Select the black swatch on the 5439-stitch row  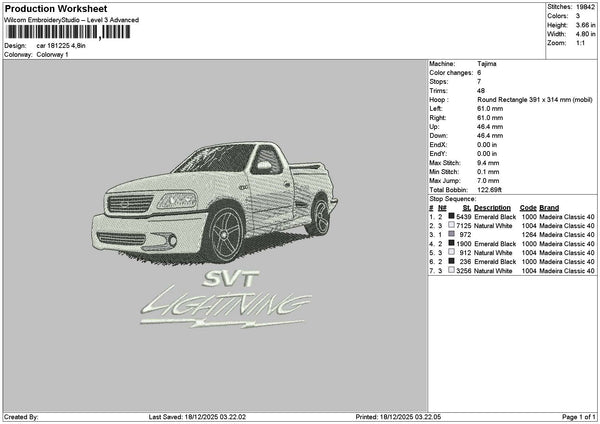tap(452, 216)
